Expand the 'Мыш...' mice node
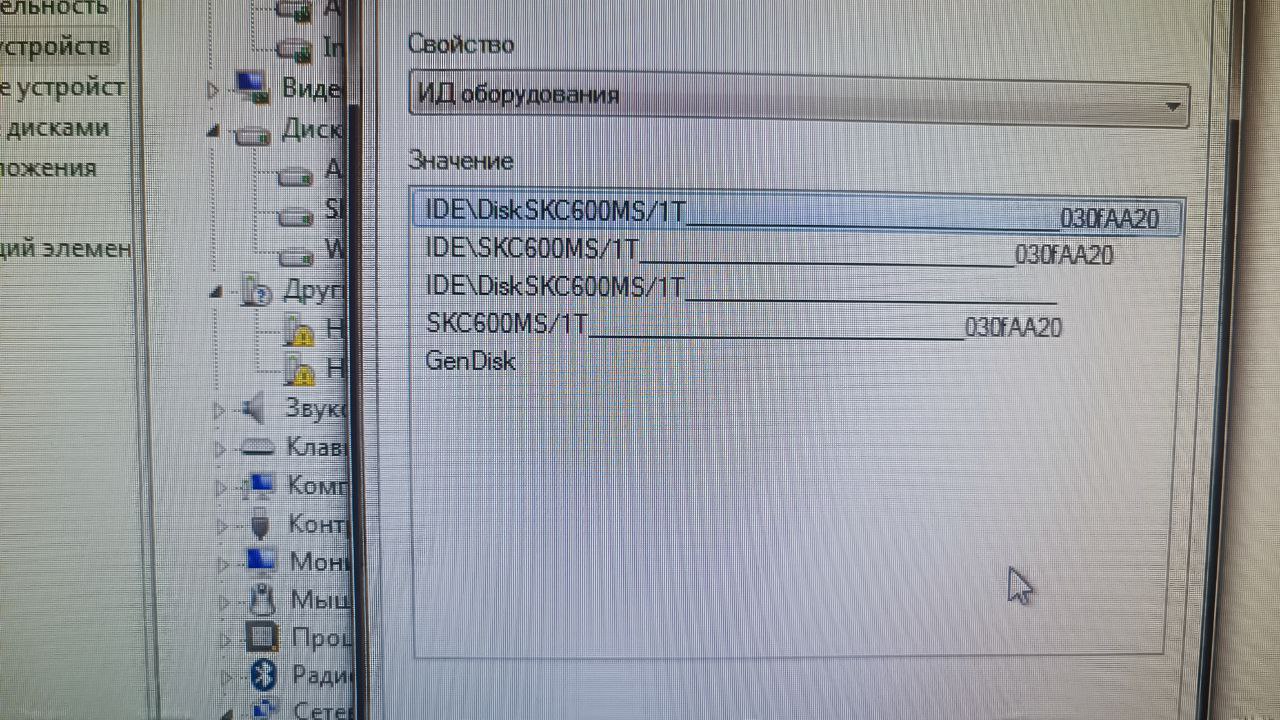The width and height of the screenshot is (1280, 720). click(x=222, y=601)
